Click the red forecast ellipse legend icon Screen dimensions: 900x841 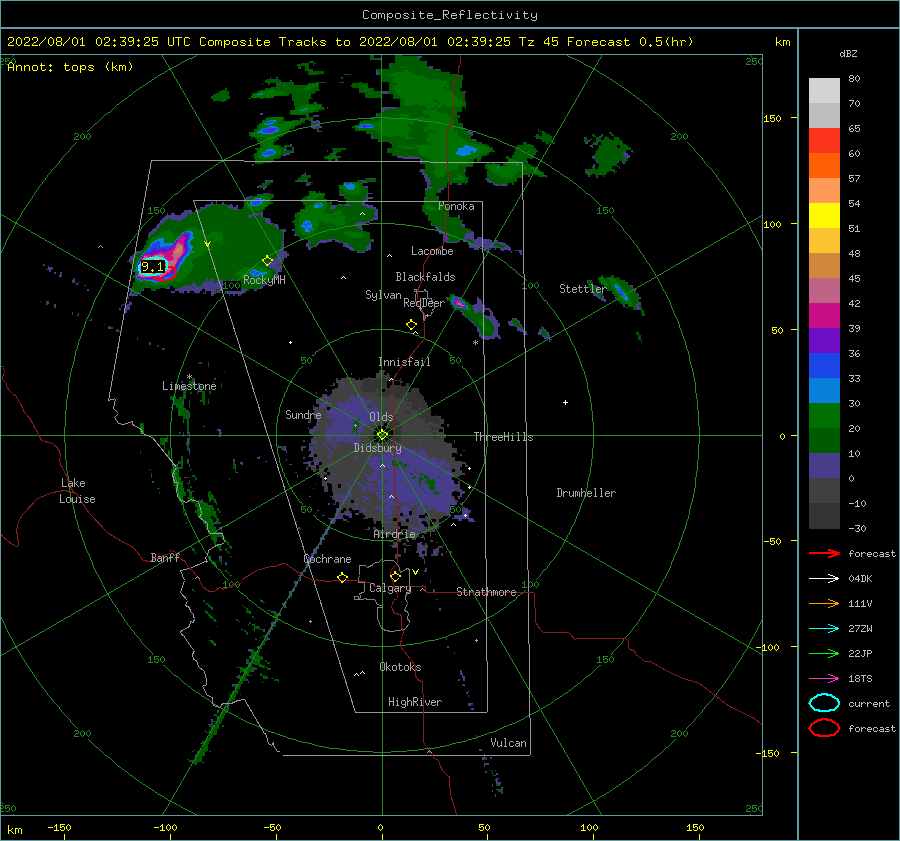pos(824,728)
